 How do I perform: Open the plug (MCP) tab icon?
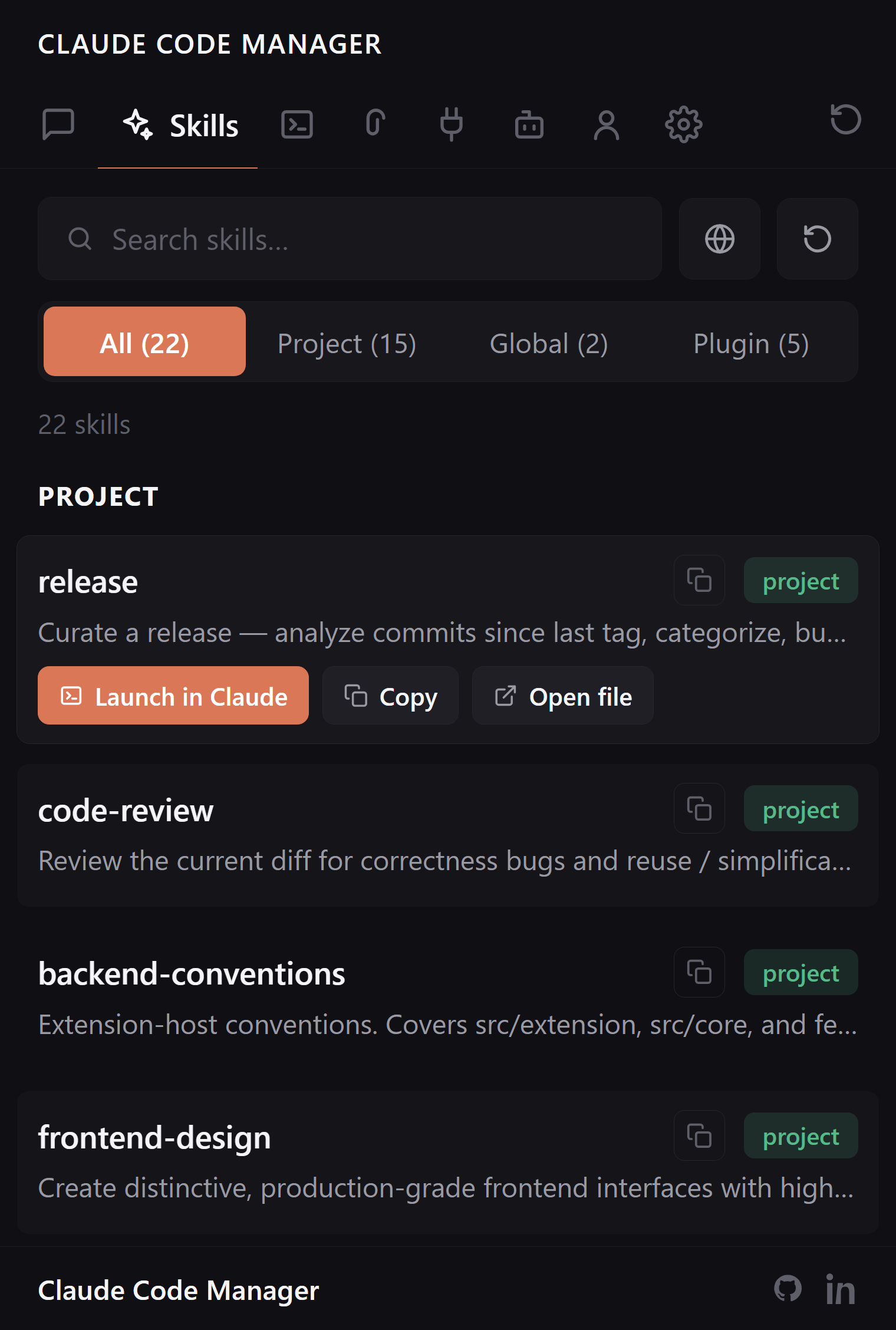click(x=452, y=124)
